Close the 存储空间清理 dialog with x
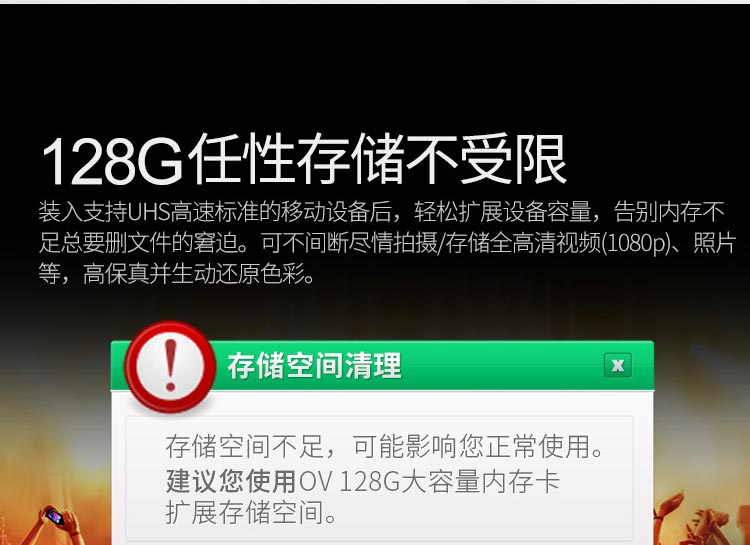750x545 pixels. (618, 365)
